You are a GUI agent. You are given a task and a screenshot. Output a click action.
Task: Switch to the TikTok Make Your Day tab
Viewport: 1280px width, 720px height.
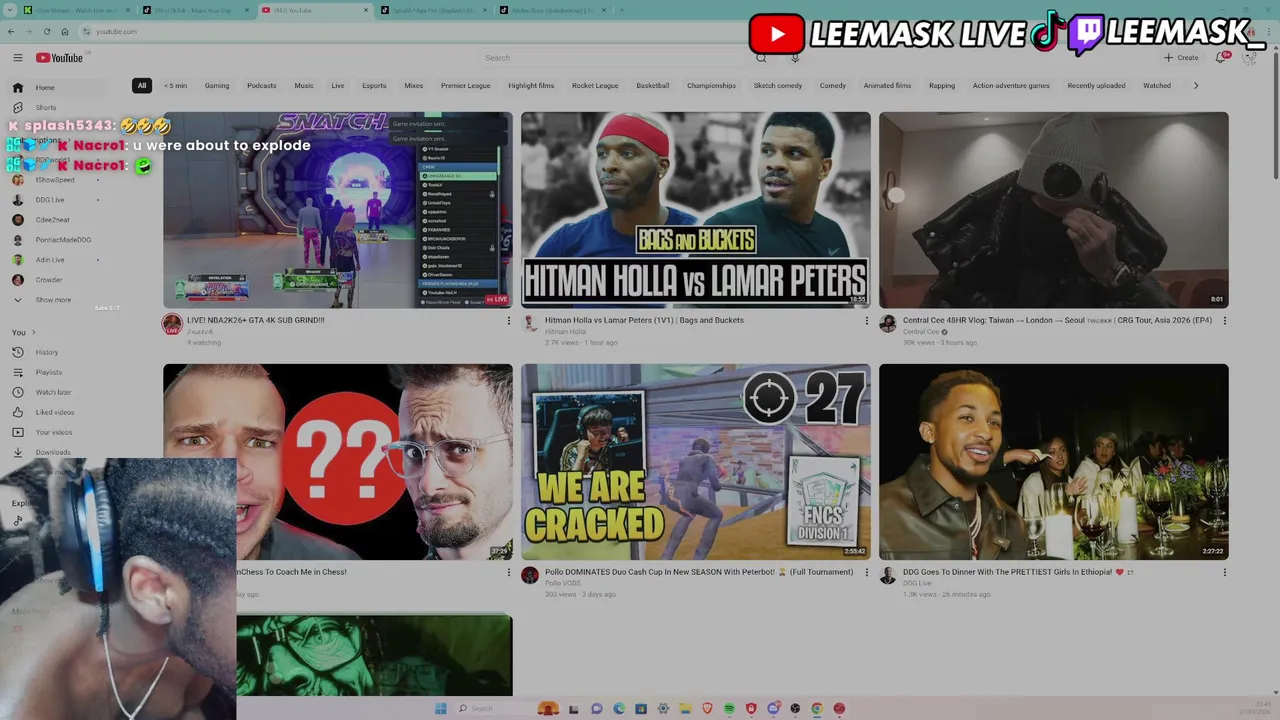click(x=195, y=10)
